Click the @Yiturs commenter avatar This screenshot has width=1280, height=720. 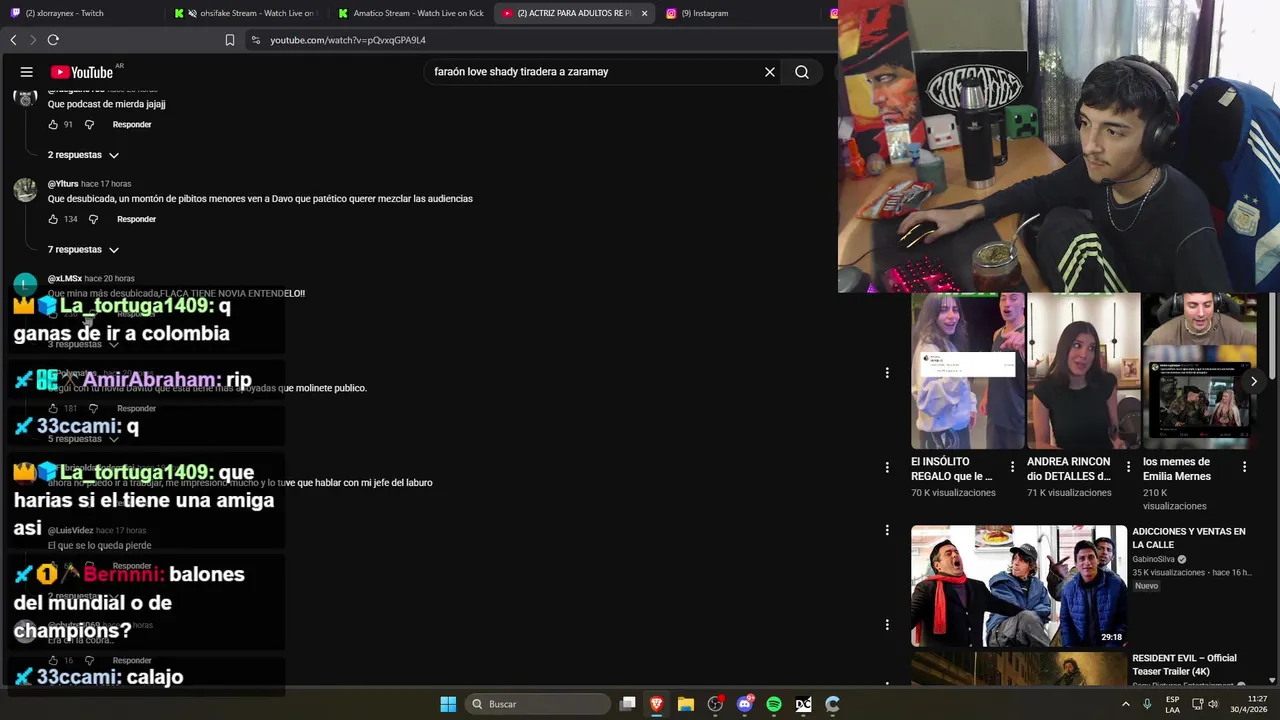pyautogui.click(x=25, y=190)
